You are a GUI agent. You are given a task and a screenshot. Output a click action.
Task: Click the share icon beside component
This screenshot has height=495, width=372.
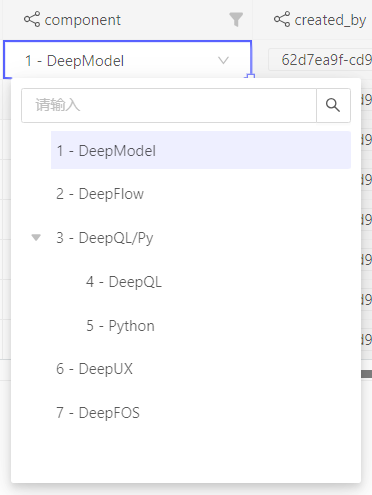point(32,19)
